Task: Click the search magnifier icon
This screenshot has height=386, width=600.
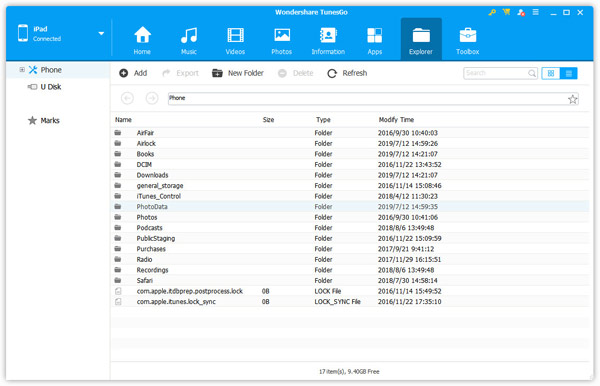Action: (532, 73)
